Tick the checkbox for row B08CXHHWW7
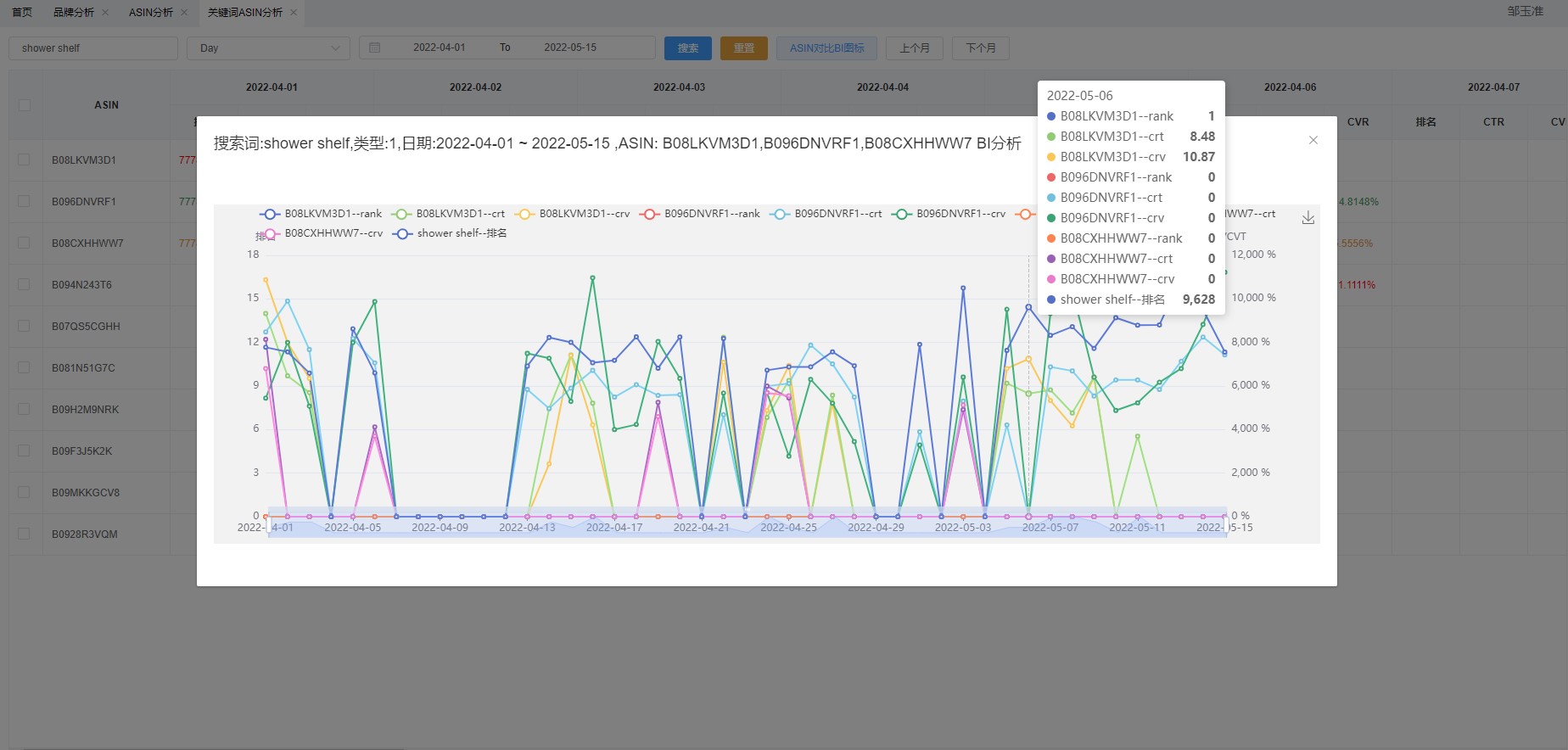This screenshot has height=750, width=1568. click(x=24, y=243)
